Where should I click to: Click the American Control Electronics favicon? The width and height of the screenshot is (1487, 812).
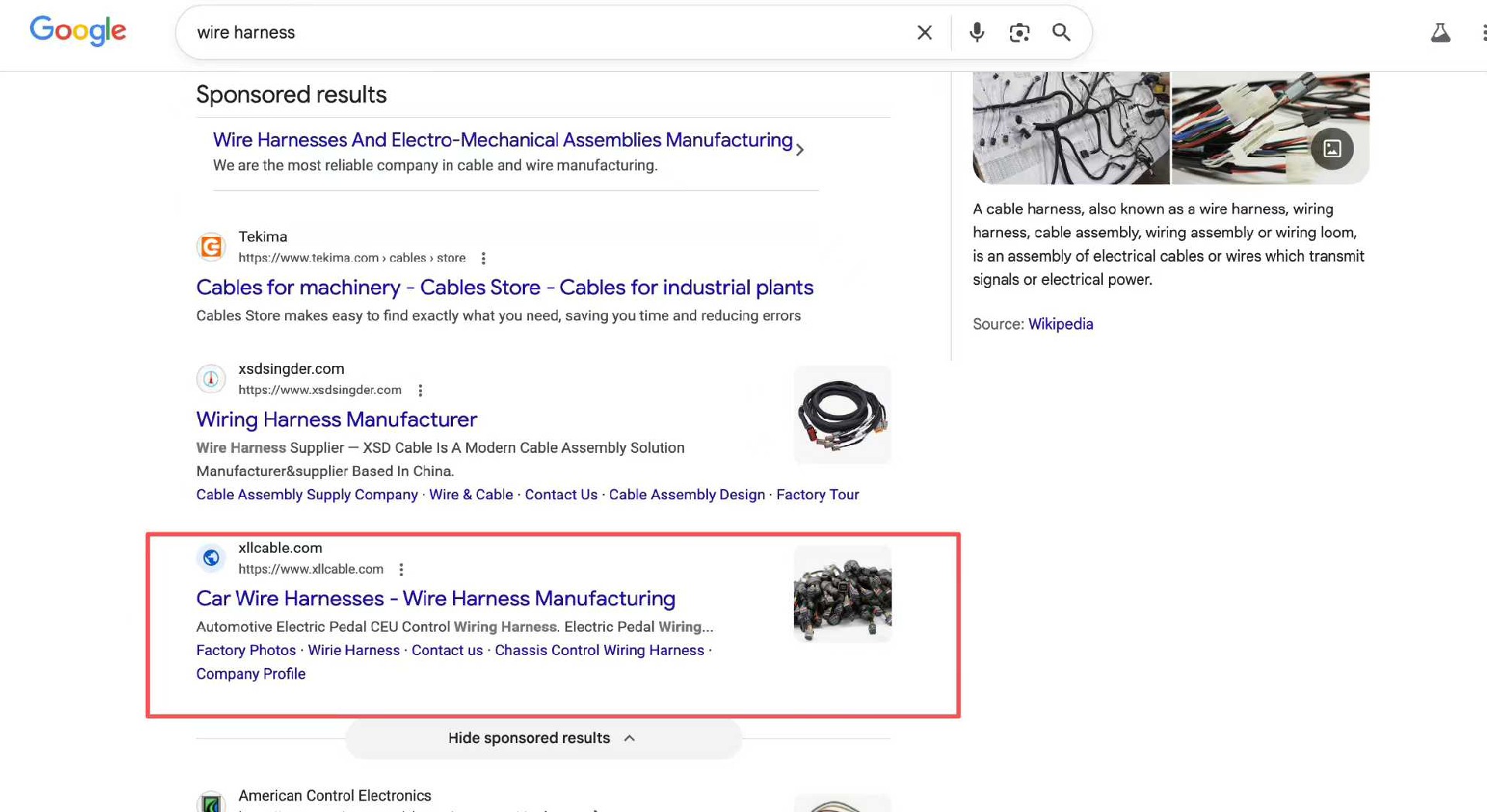(211, 803)
